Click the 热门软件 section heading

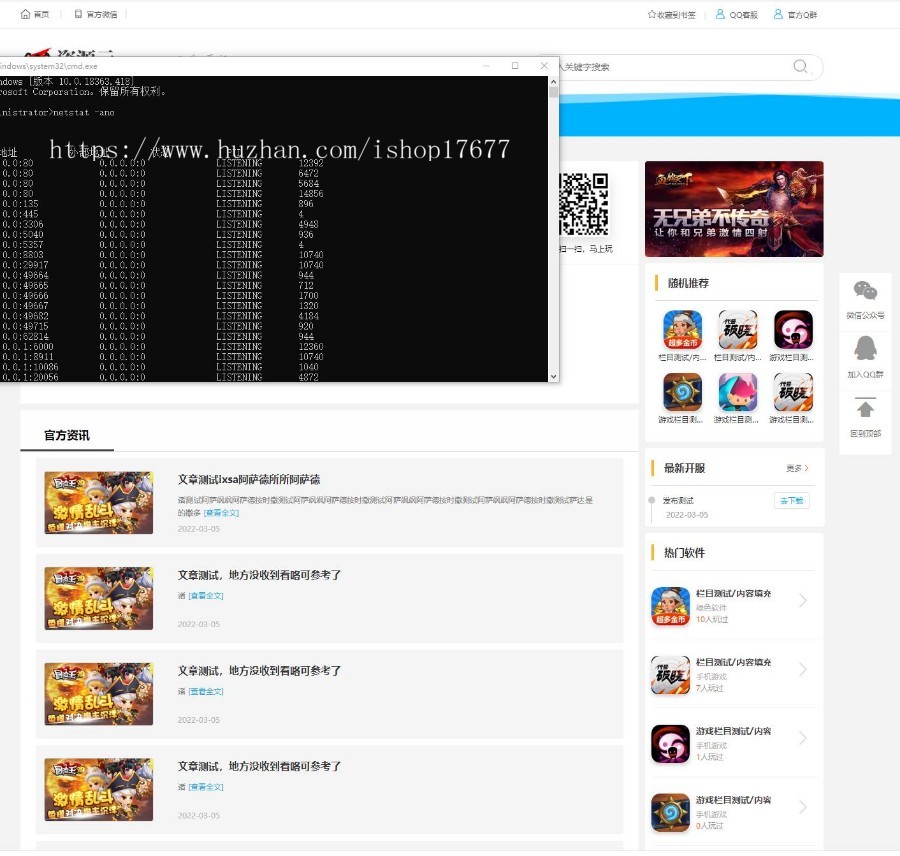pos(684,553)
